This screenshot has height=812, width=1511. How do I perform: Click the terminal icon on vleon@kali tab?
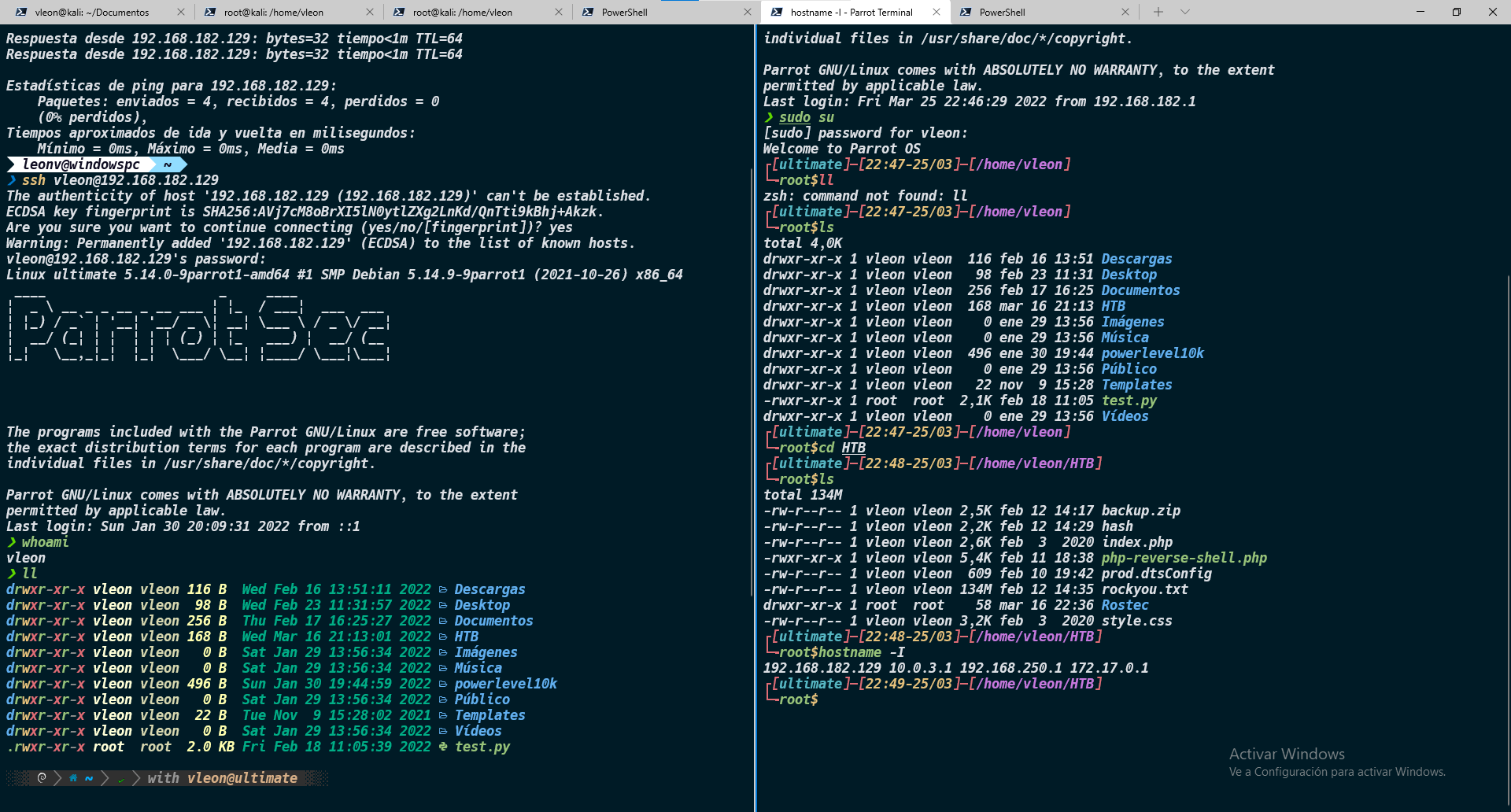tap(21, 13)
